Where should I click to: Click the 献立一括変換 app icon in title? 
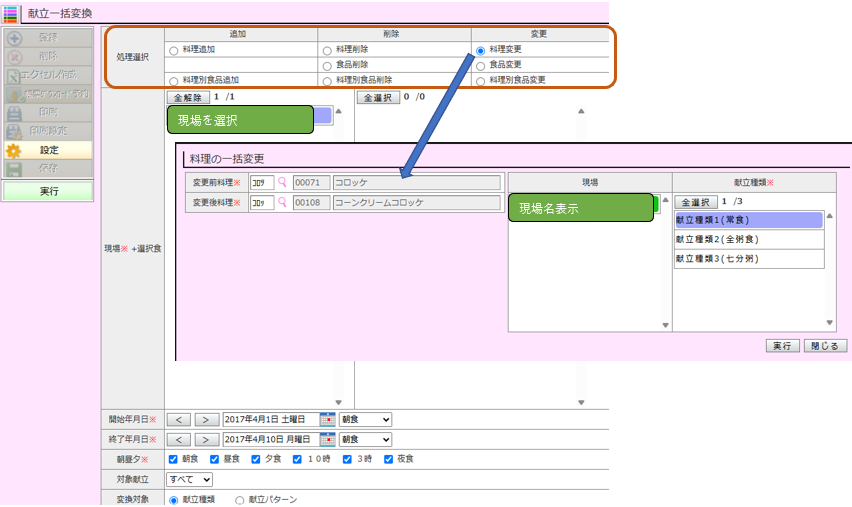11,12
